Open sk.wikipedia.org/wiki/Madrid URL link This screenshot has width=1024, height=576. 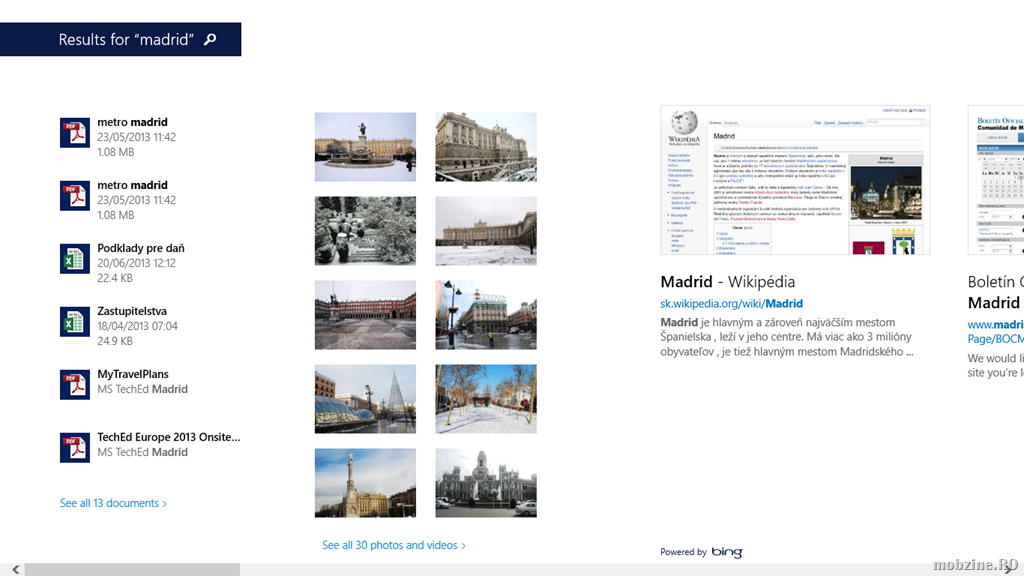[731, 304]
